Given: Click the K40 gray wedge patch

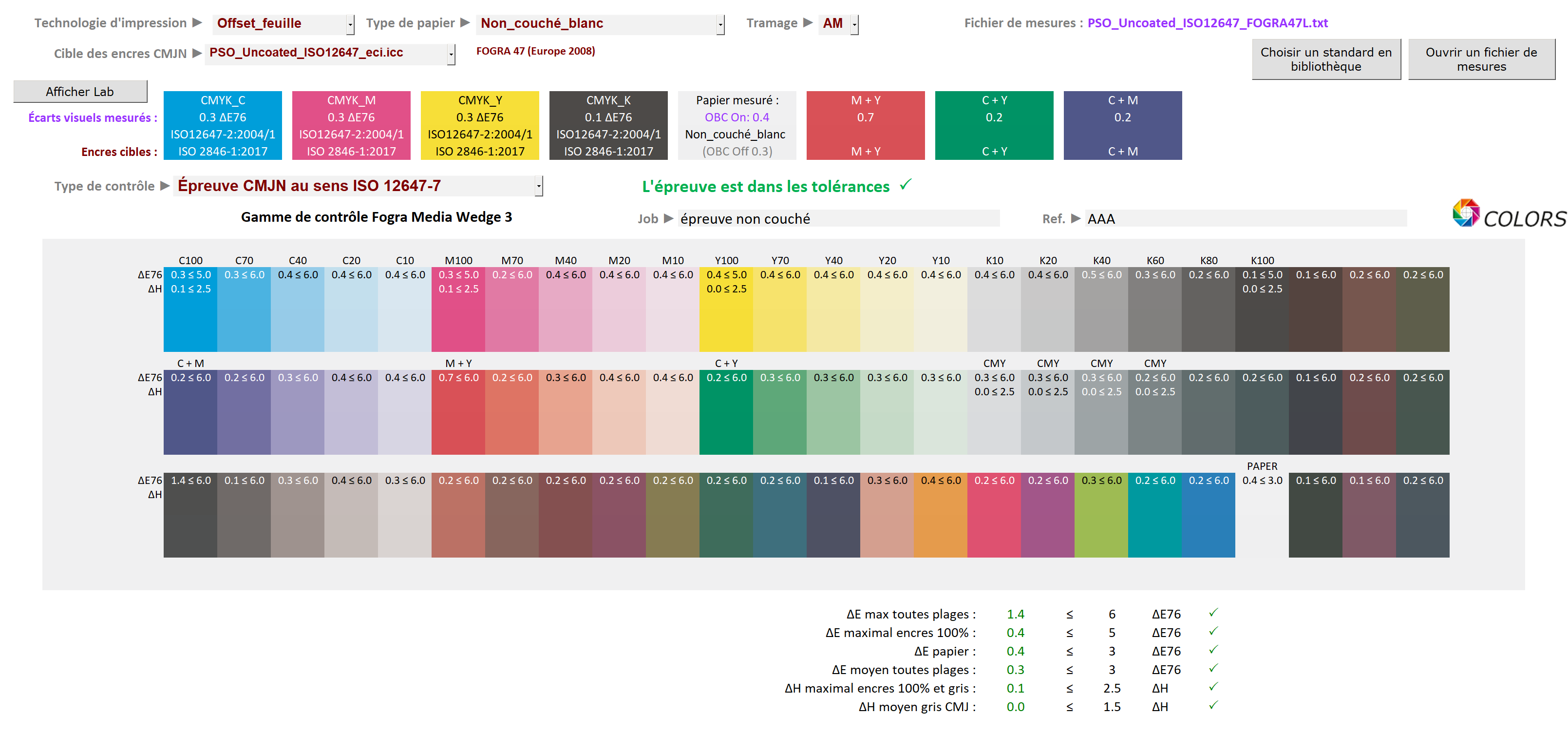Looking at the screenshot, I should pos(1101,309).
